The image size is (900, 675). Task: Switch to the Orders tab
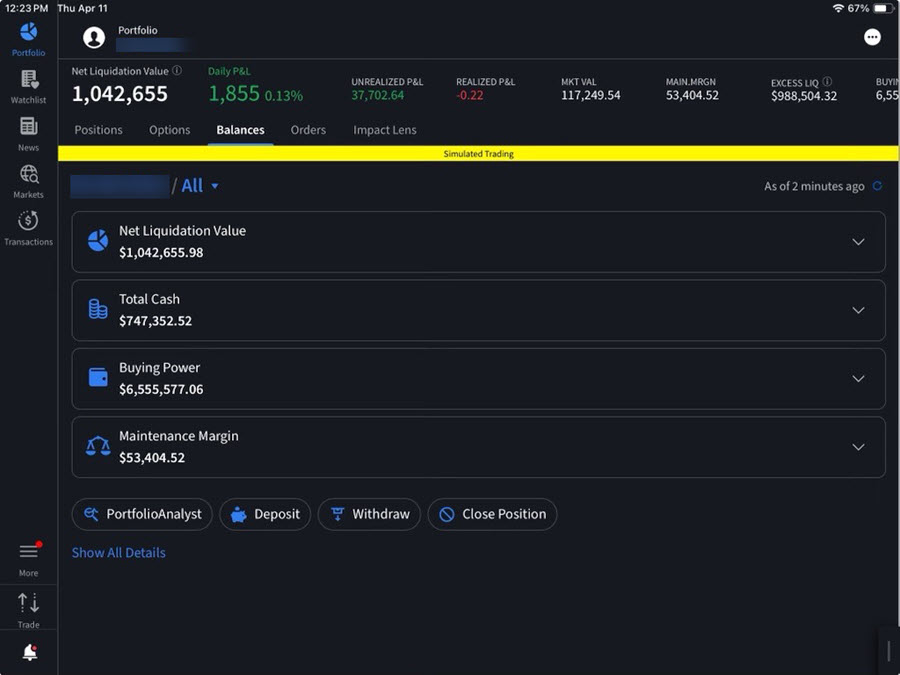tap(308, 130)
